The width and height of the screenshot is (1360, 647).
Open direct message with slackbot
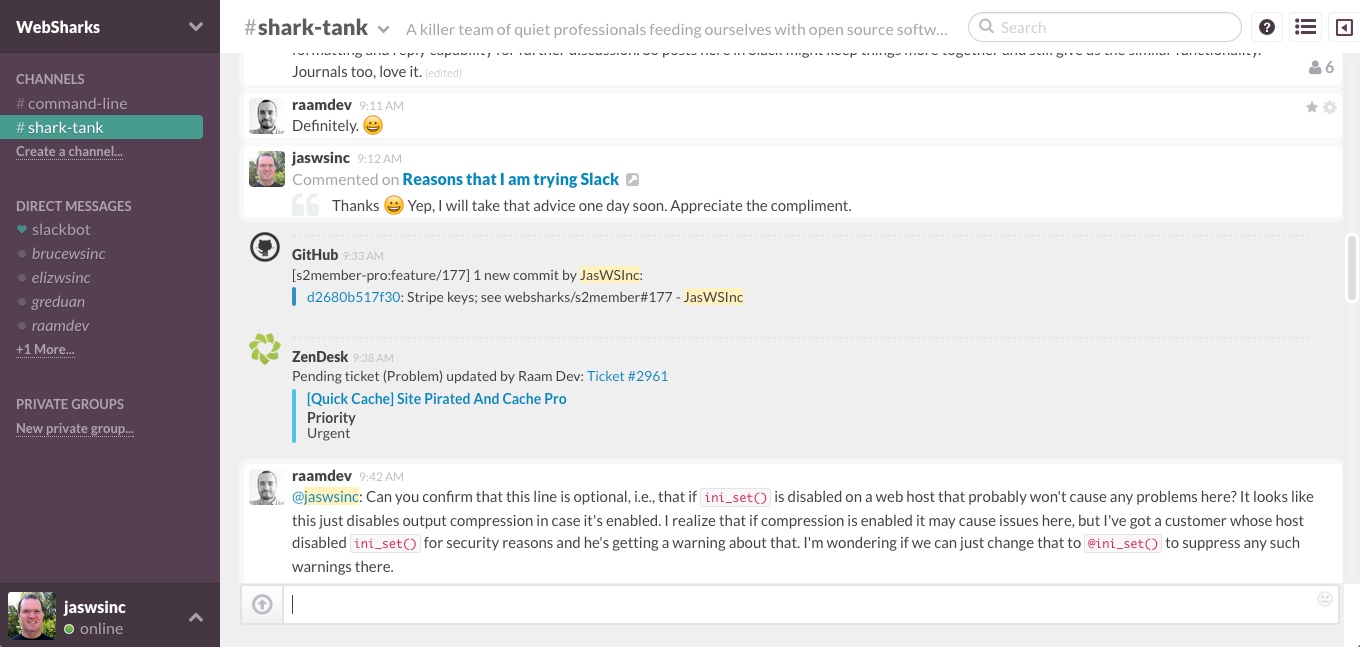61,230
